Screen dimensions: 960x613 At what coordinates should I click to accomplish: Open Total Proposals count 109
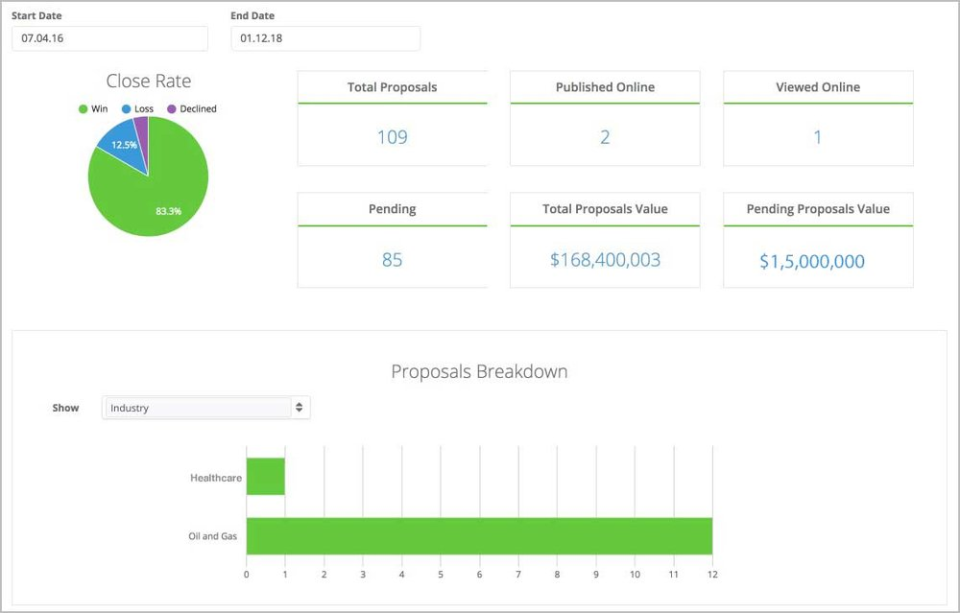pos(392,137)
